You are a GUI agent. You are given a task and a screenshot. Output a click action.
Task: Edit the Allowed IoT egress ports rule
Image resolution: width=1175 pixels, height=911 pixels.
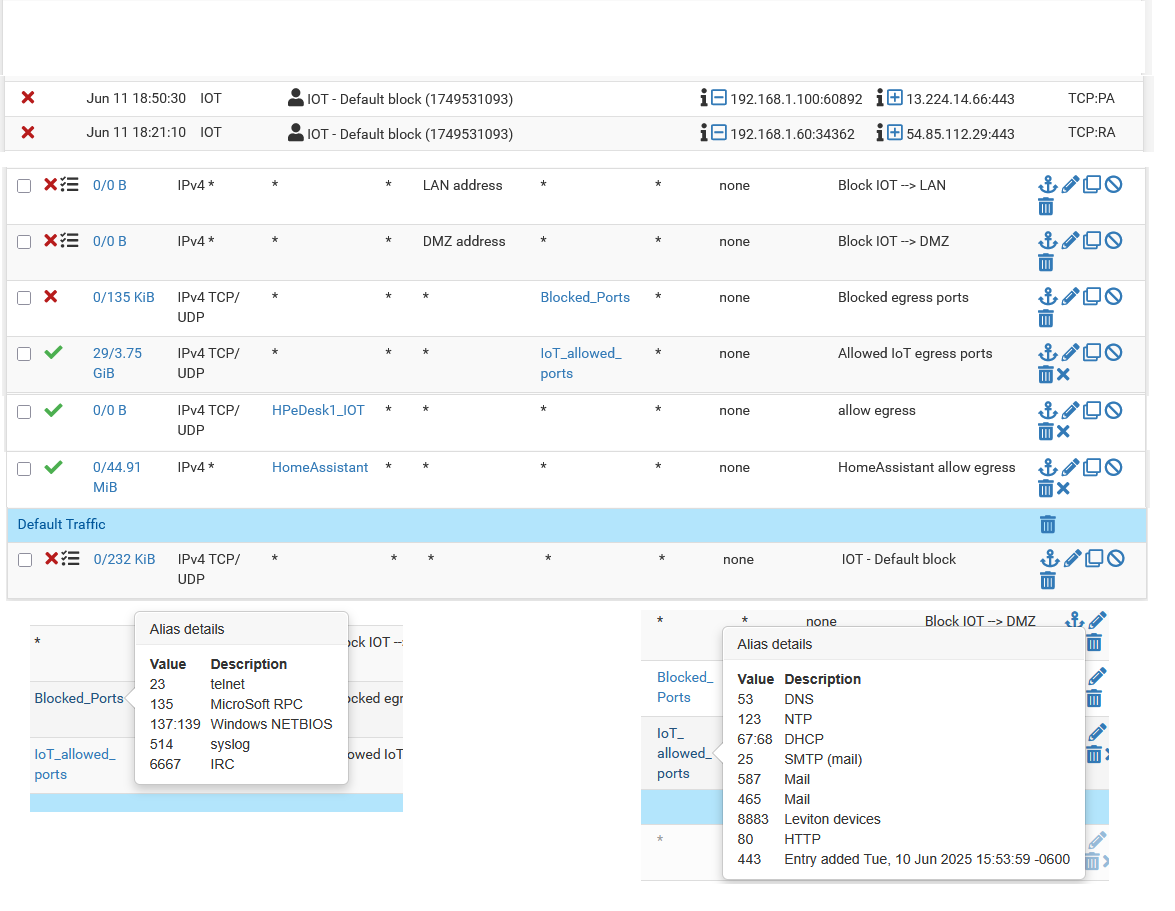tap(1070, 352)
